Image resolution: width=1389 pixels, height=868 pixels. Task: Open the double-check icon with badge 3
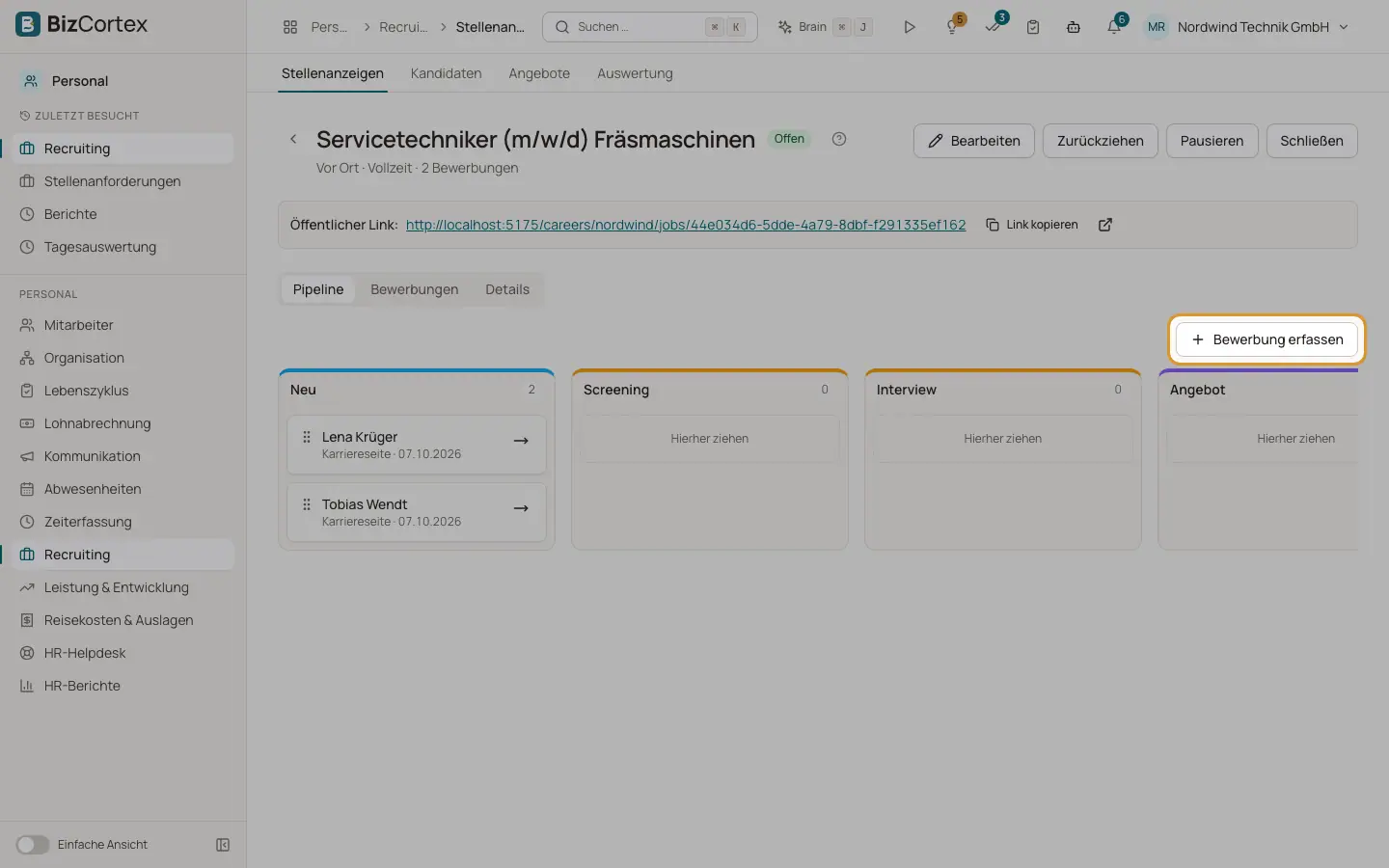(x=994, y=27)
